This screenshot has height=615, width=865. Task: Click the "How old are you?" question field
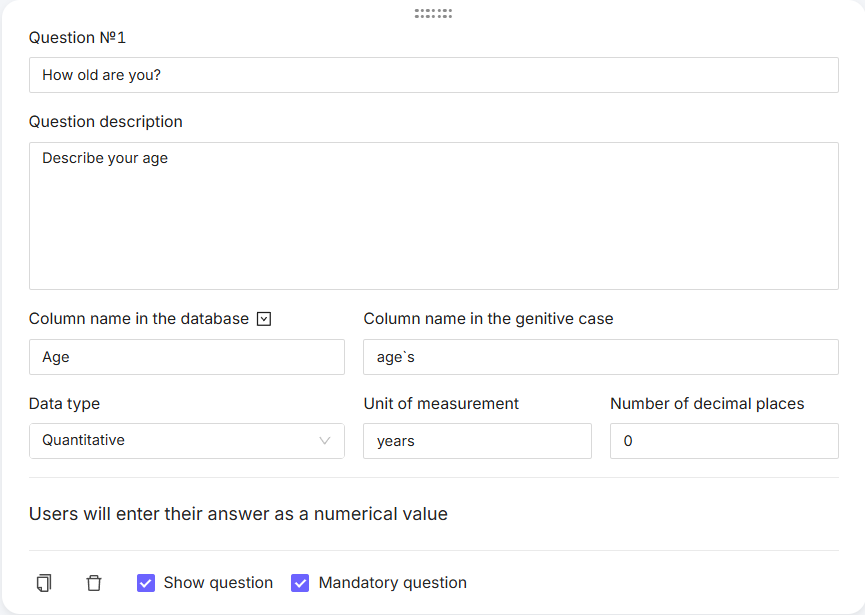(433, 75)
